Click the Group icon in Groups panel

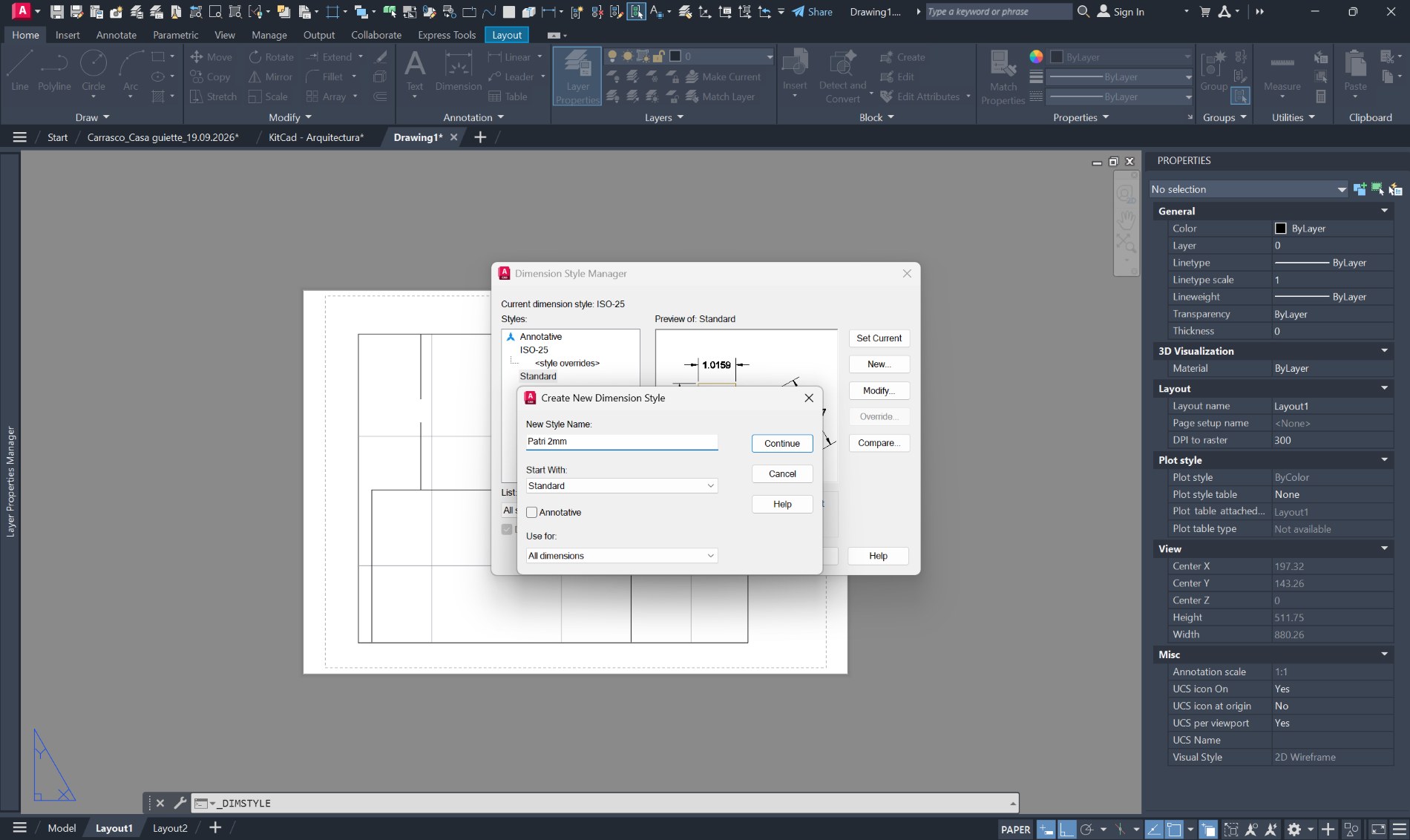[x=1213, y=70]
